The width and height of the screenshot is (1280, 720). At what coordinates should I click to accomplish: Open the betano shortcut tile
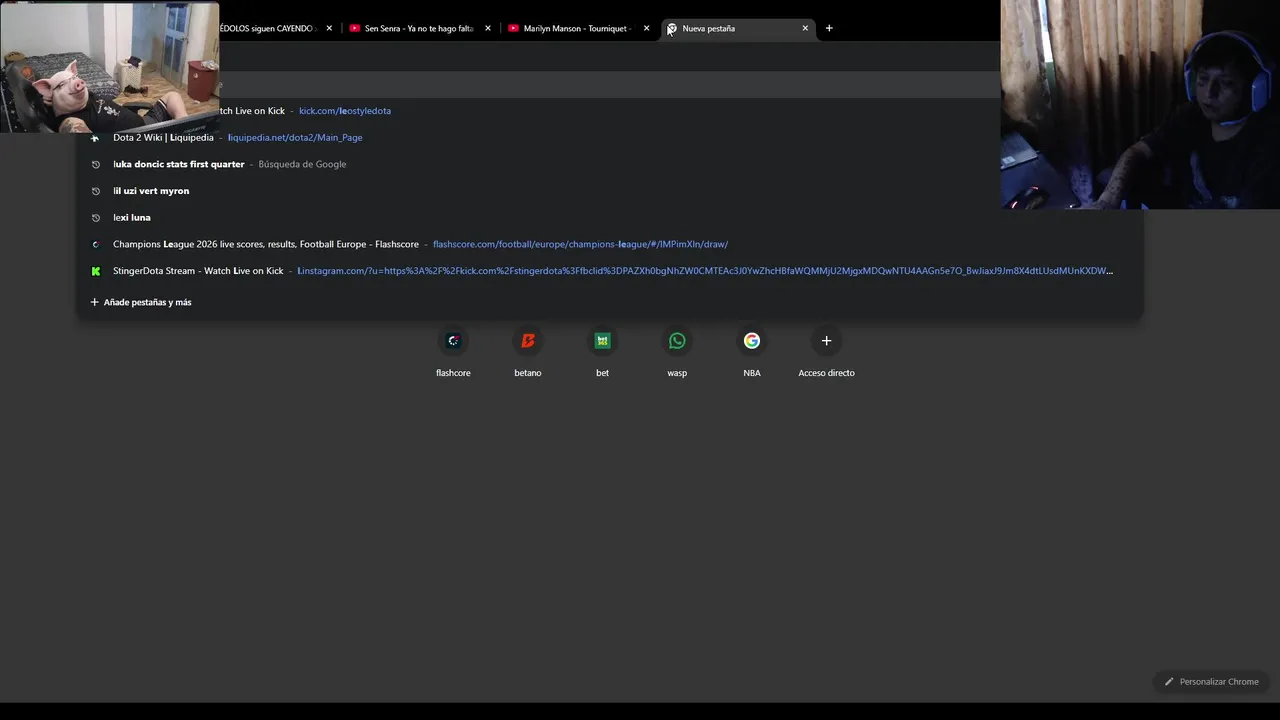click(x=528, y=352)
